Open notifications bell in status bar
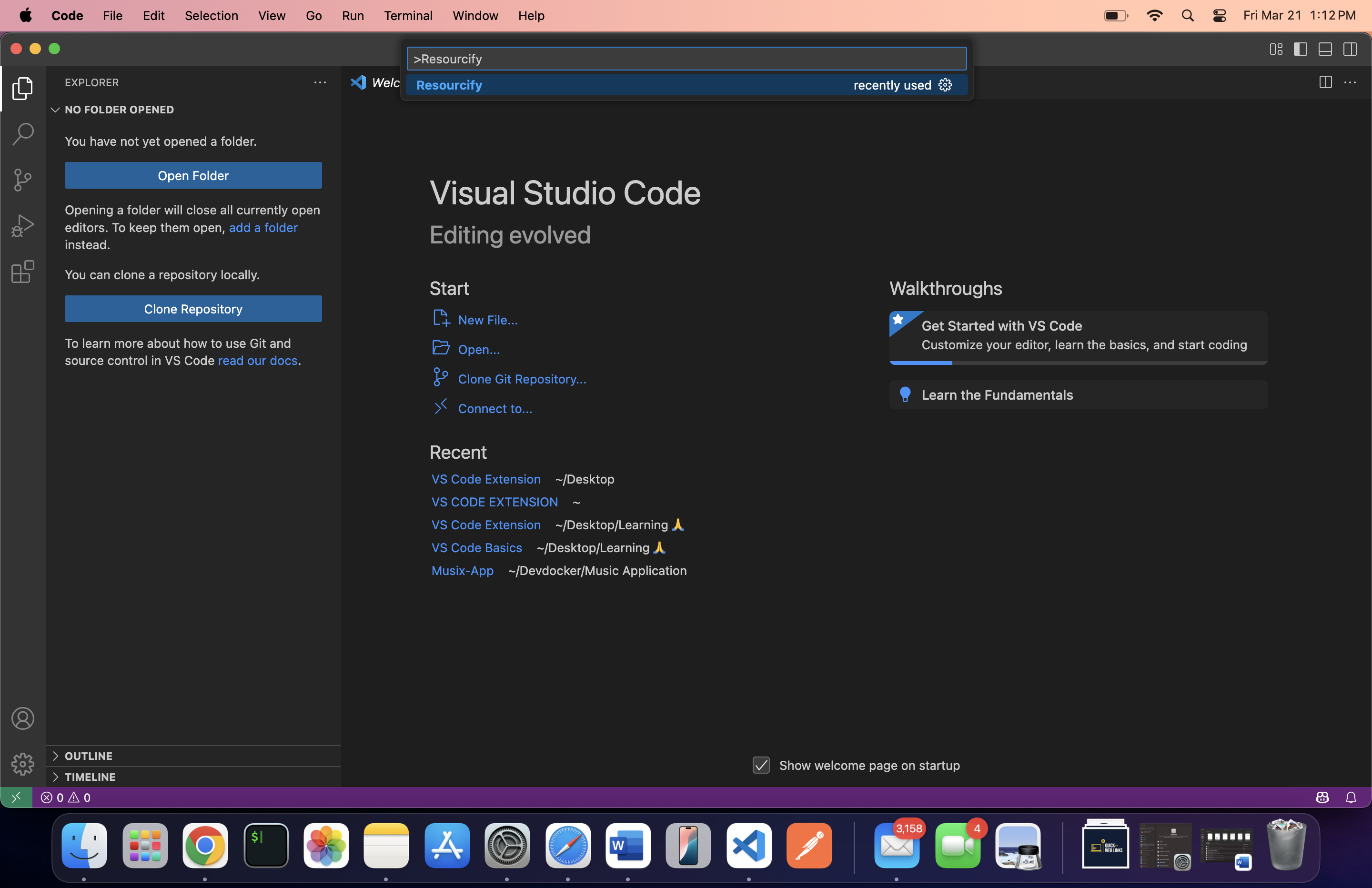Image resolution: width=1372 pixels, height=888 pixels. (1351, 797)
